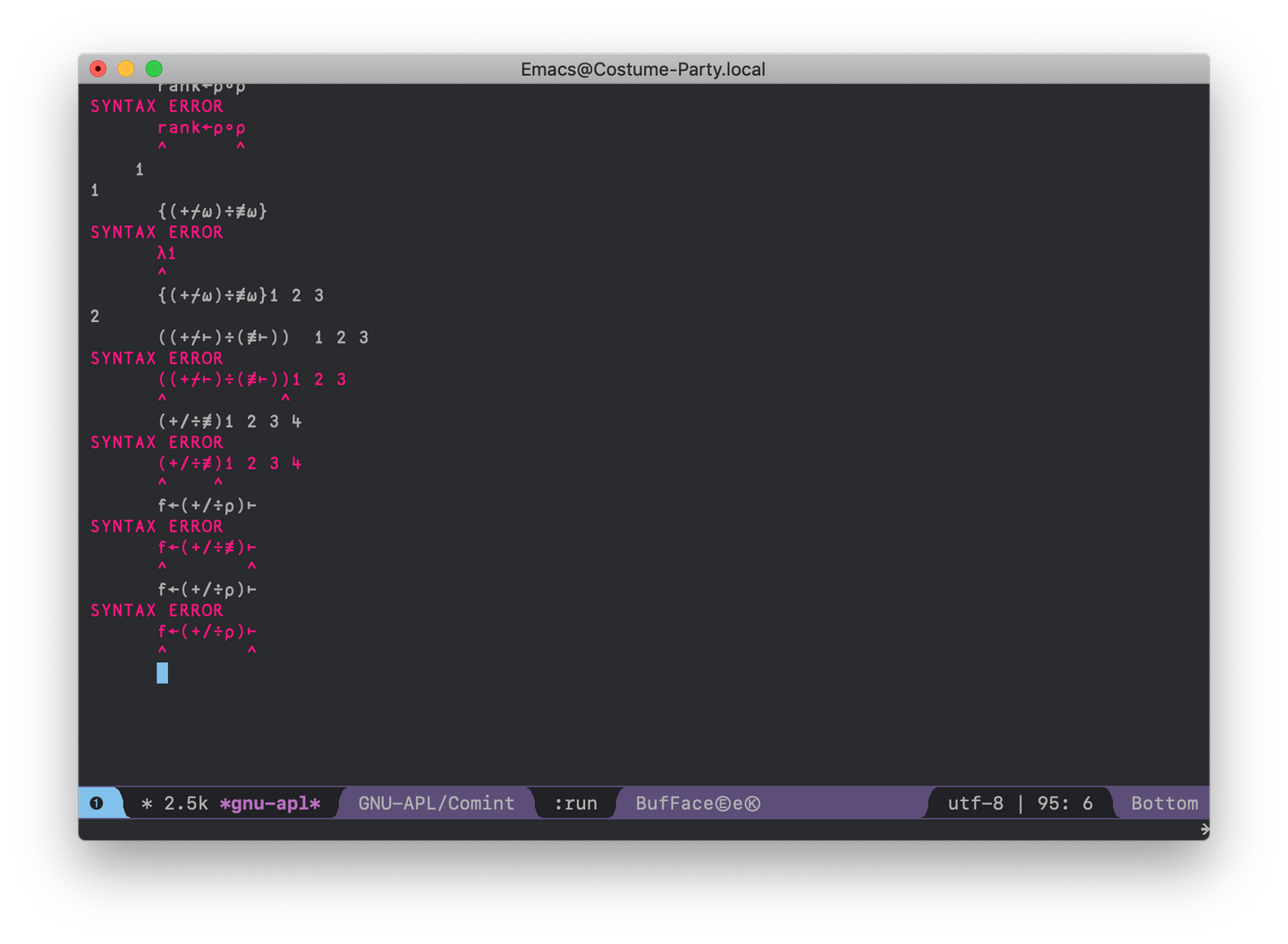1288x944 pixels.
Task: Click the modified-buffer asterisk in the modeline
Action: point(147,804)
